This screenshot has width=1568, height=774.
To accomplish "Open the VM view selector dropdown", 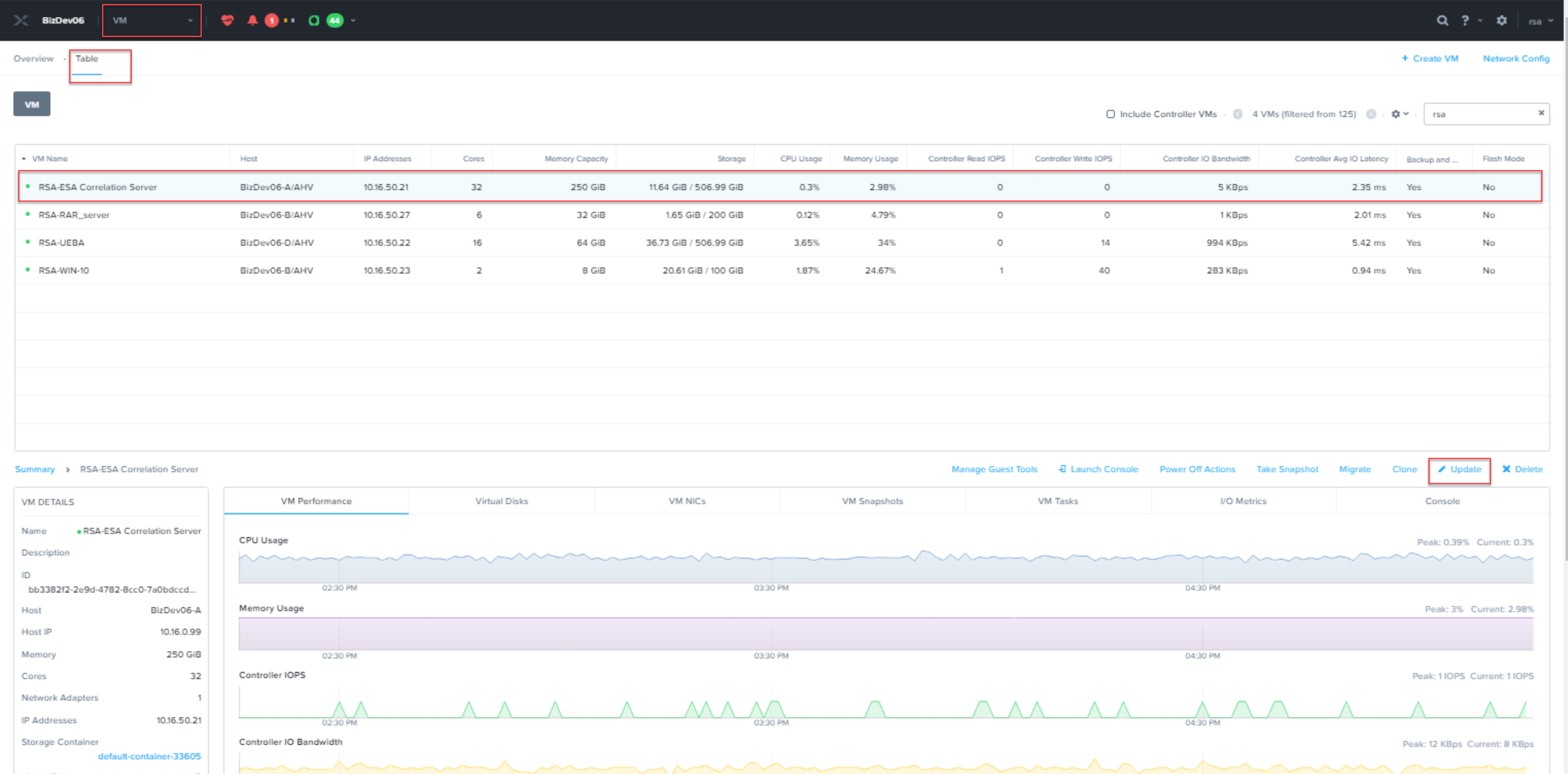I will 152,20.
